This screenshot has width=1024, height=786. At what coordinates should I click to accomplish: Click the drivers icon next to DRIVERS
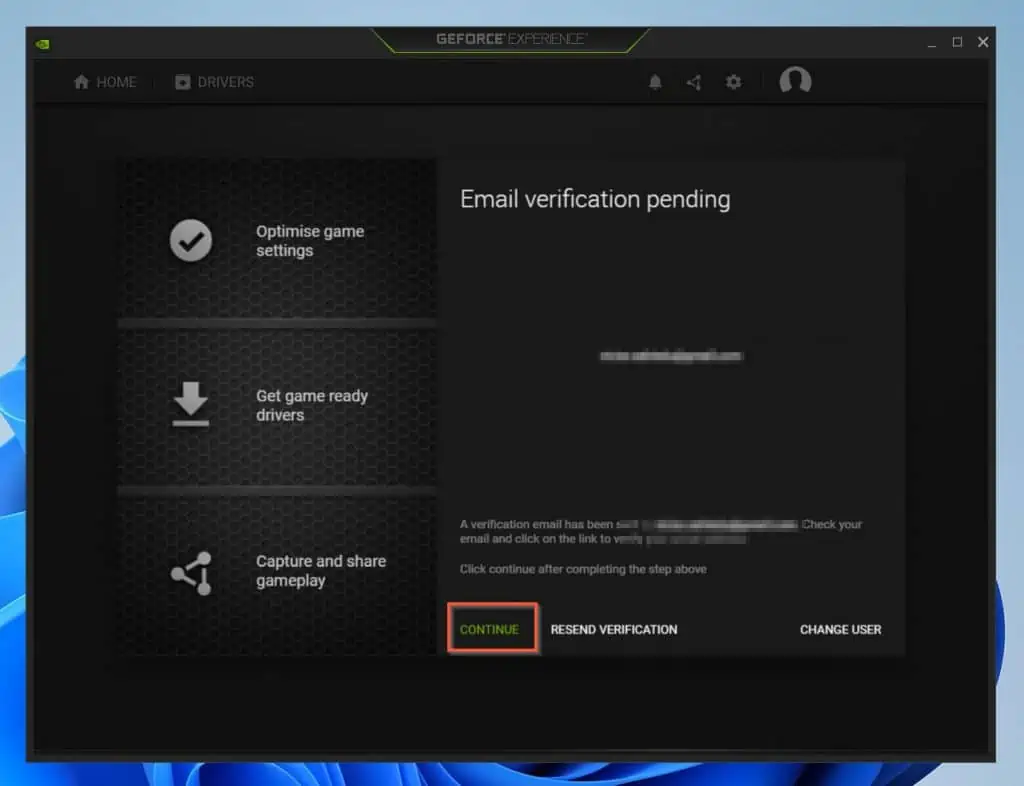[x=181, y=82]
